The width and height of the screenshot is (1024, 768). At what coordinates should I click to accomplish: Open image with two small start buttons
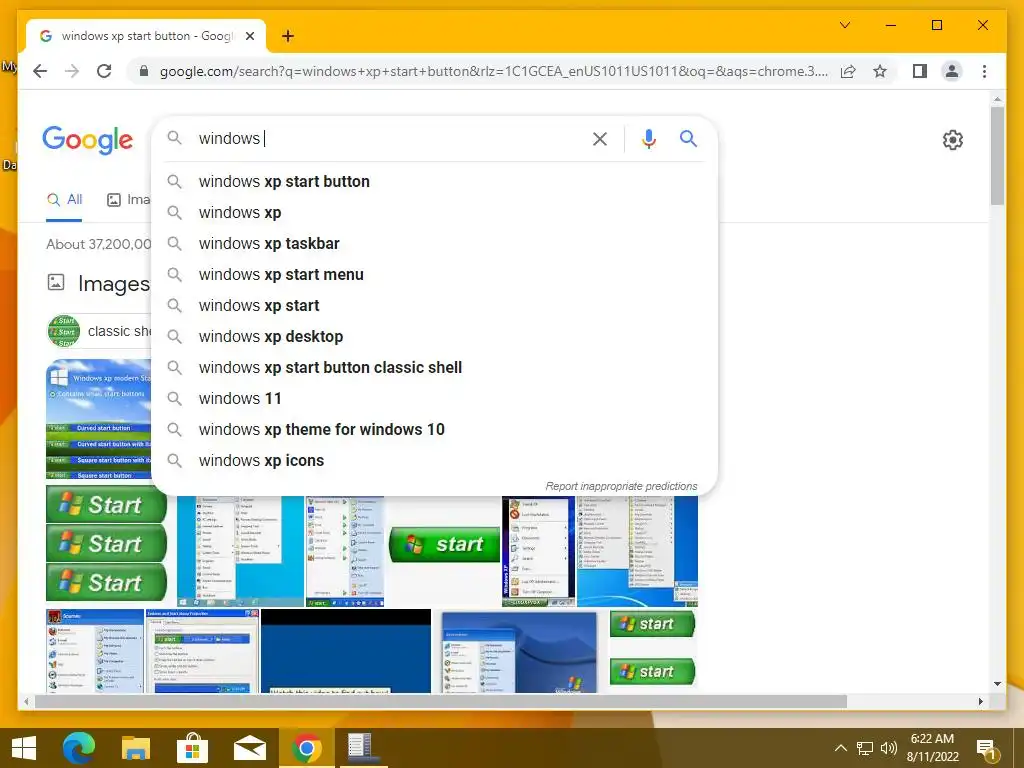pos(652,648)
